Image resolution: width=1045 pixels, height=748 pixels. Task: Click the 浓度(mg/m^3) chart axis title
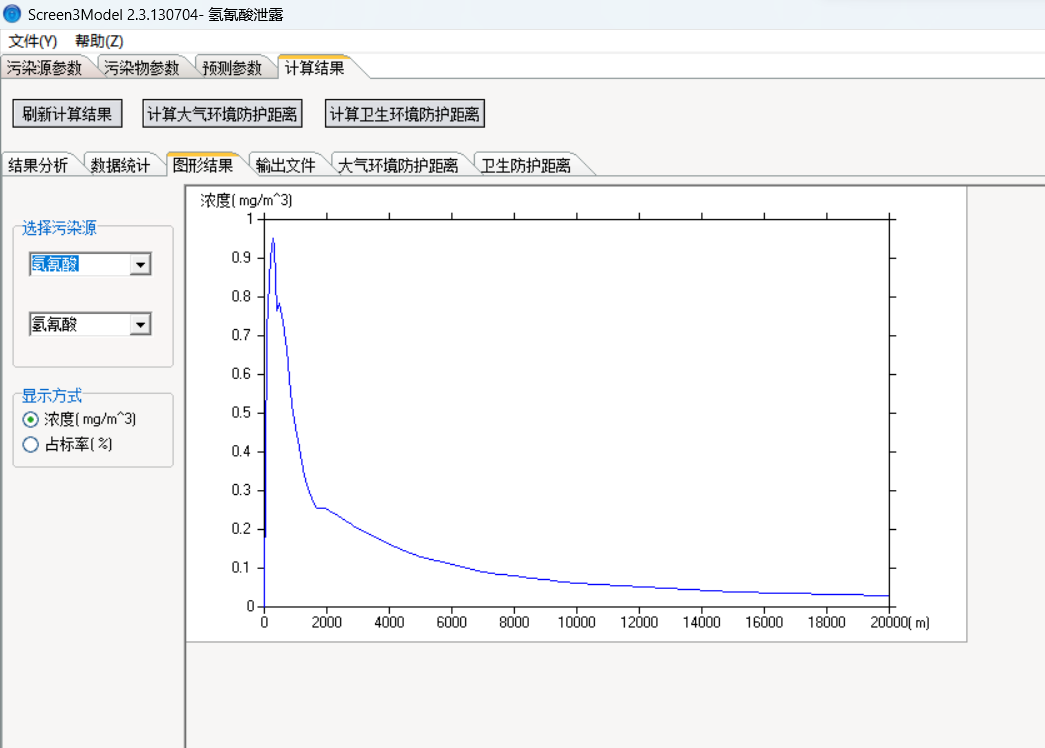tap(246, 200)
